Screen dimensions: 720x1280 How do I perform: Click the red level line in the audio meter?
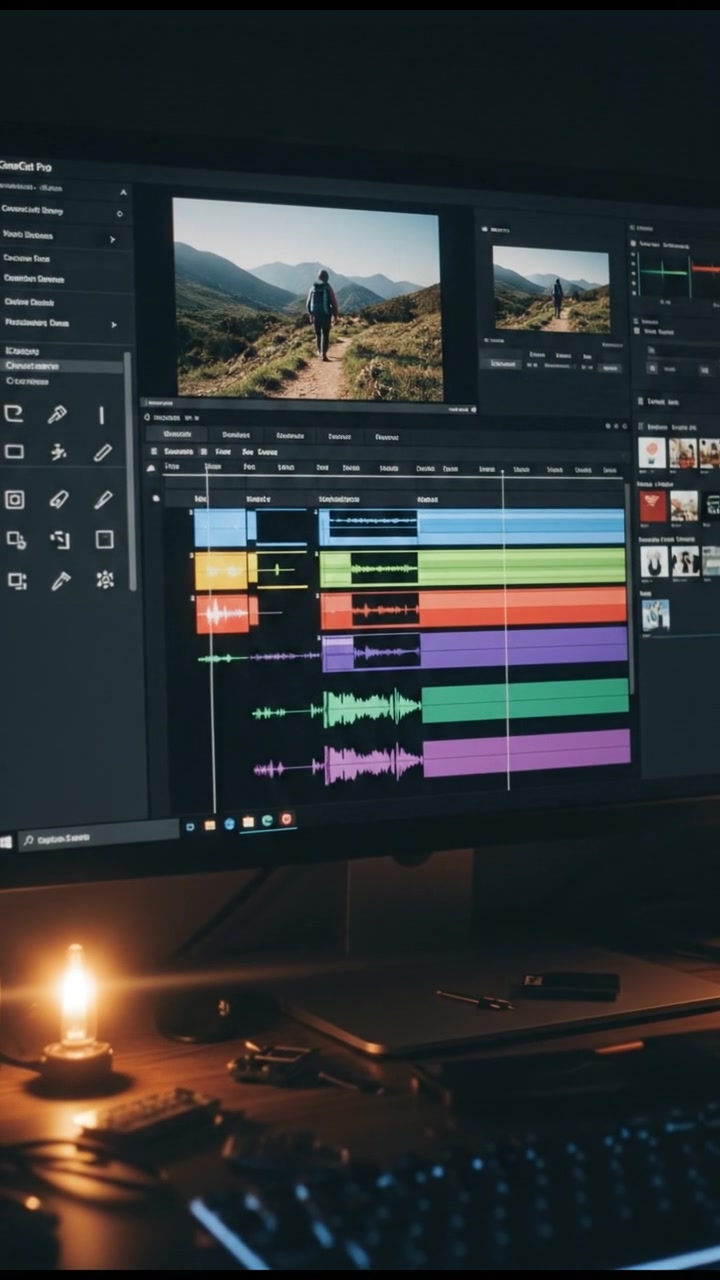click(x=706, y=268)
